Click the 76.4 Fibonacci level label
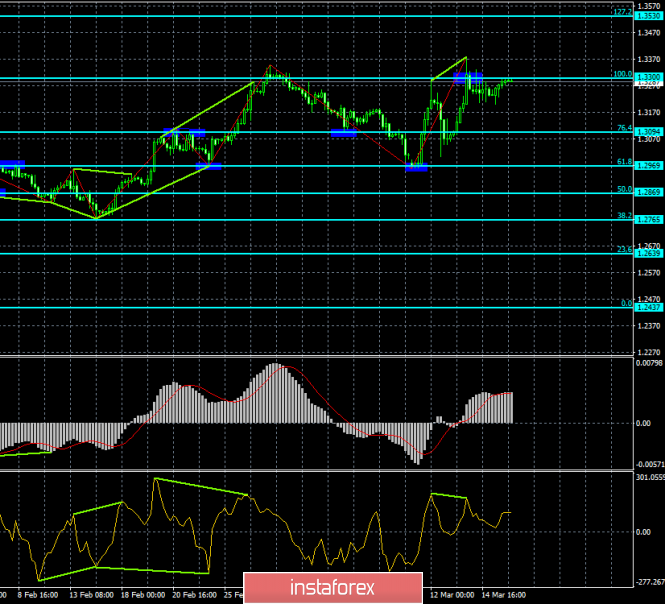This screenshot has height=604, width=665. (x=624, y=128)
